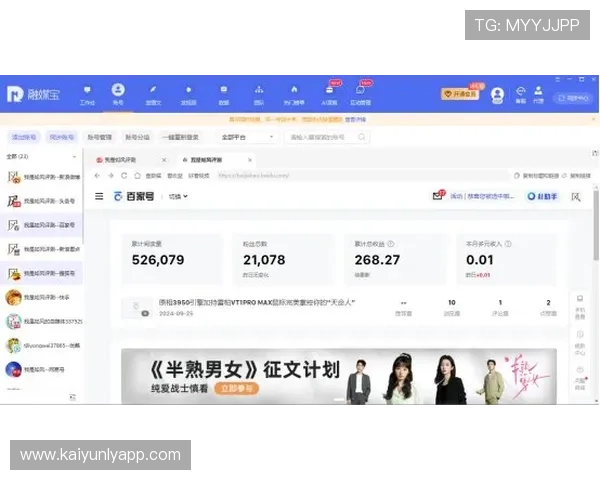Open the 切换 switch dropdown beside 百家号
Viewport: 600px width, 480px height.
pos(178,196)
